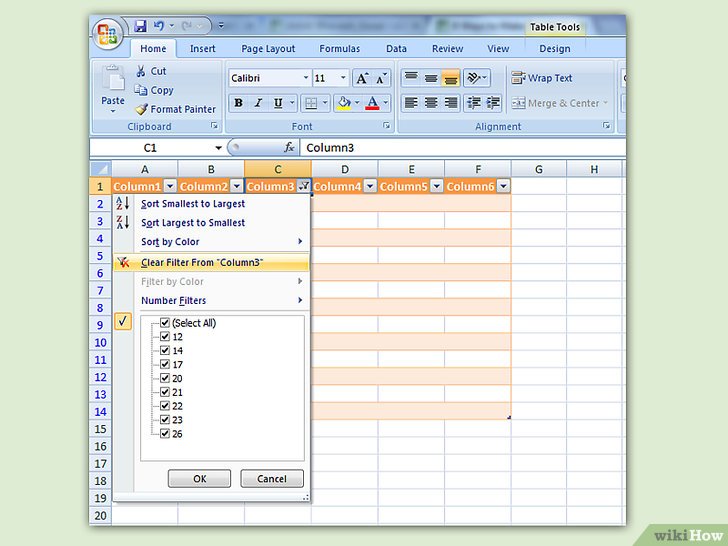Screen dimensions: 728x546
Task: Click the Paste clipboard icon
Action: [113, 78]
